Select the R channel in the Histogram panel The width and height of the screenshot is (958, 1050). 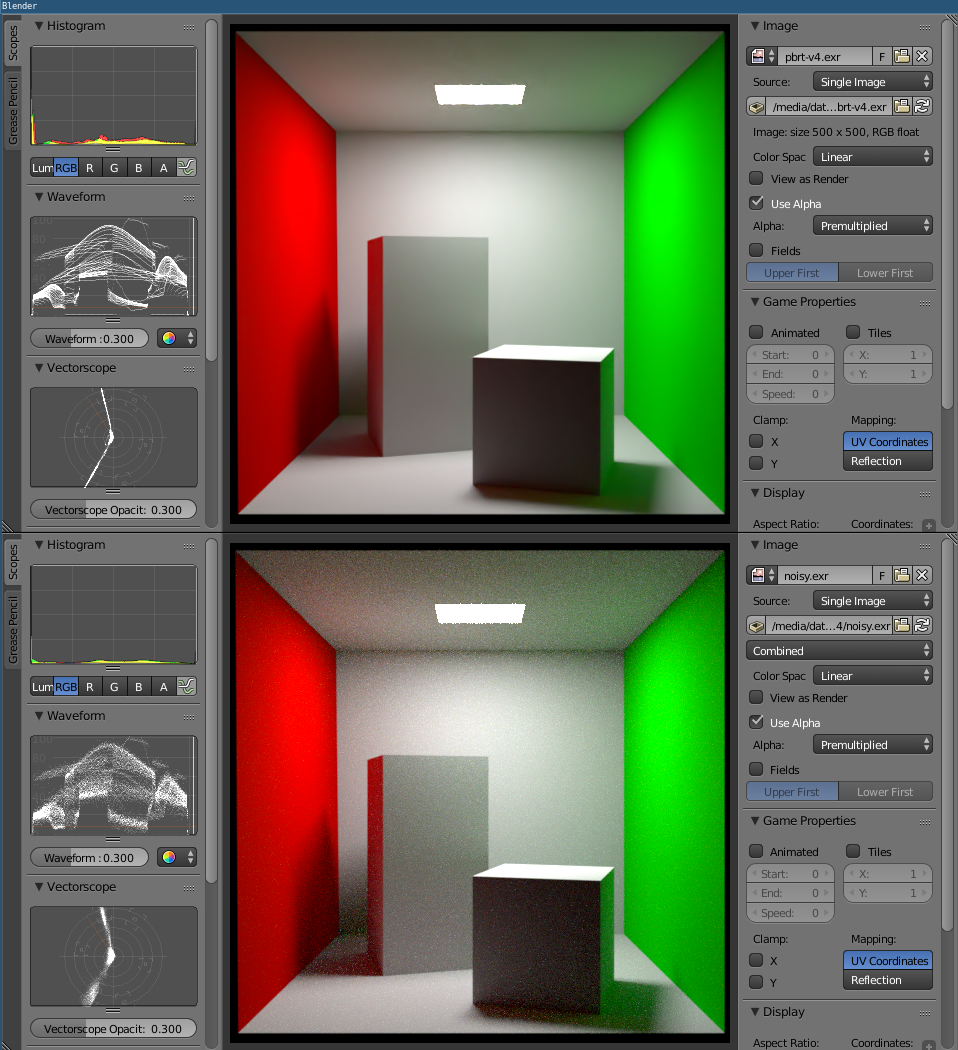89,167
